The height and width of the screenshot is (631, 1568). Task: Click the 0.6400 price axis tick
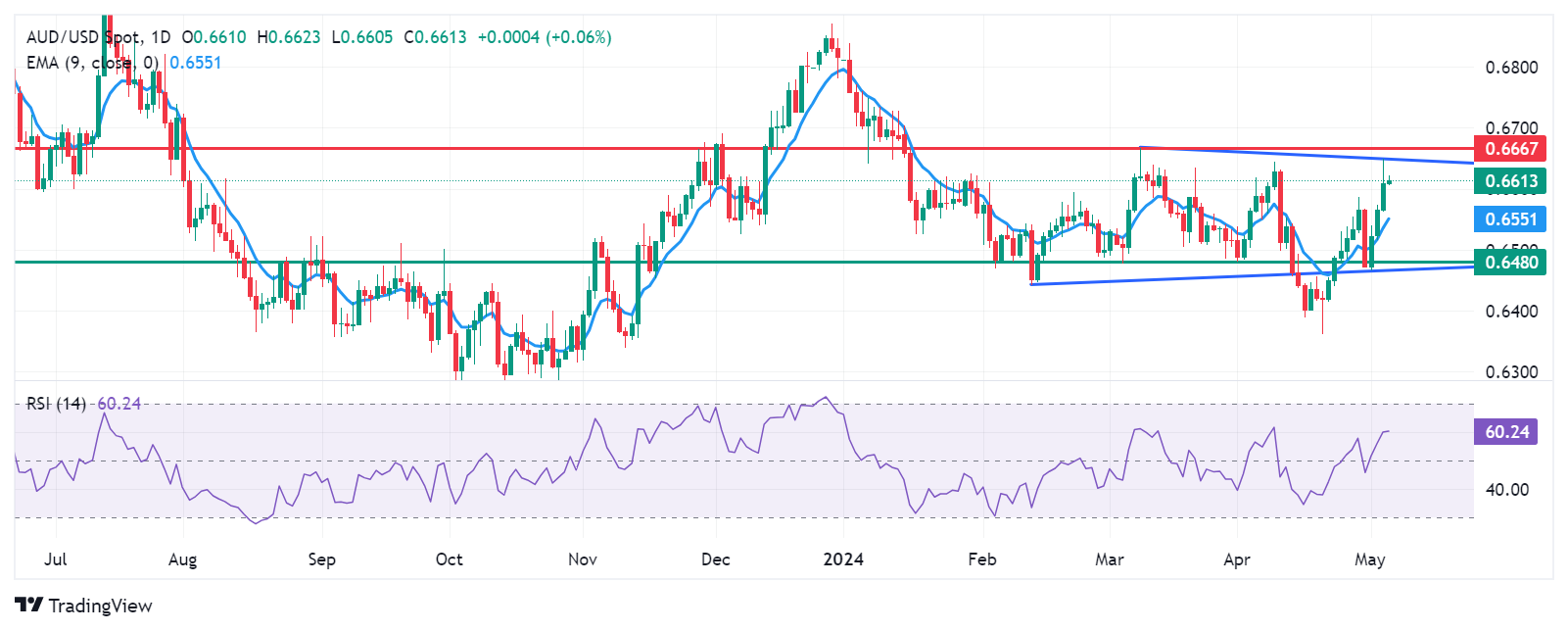(x=1511, y=312)
